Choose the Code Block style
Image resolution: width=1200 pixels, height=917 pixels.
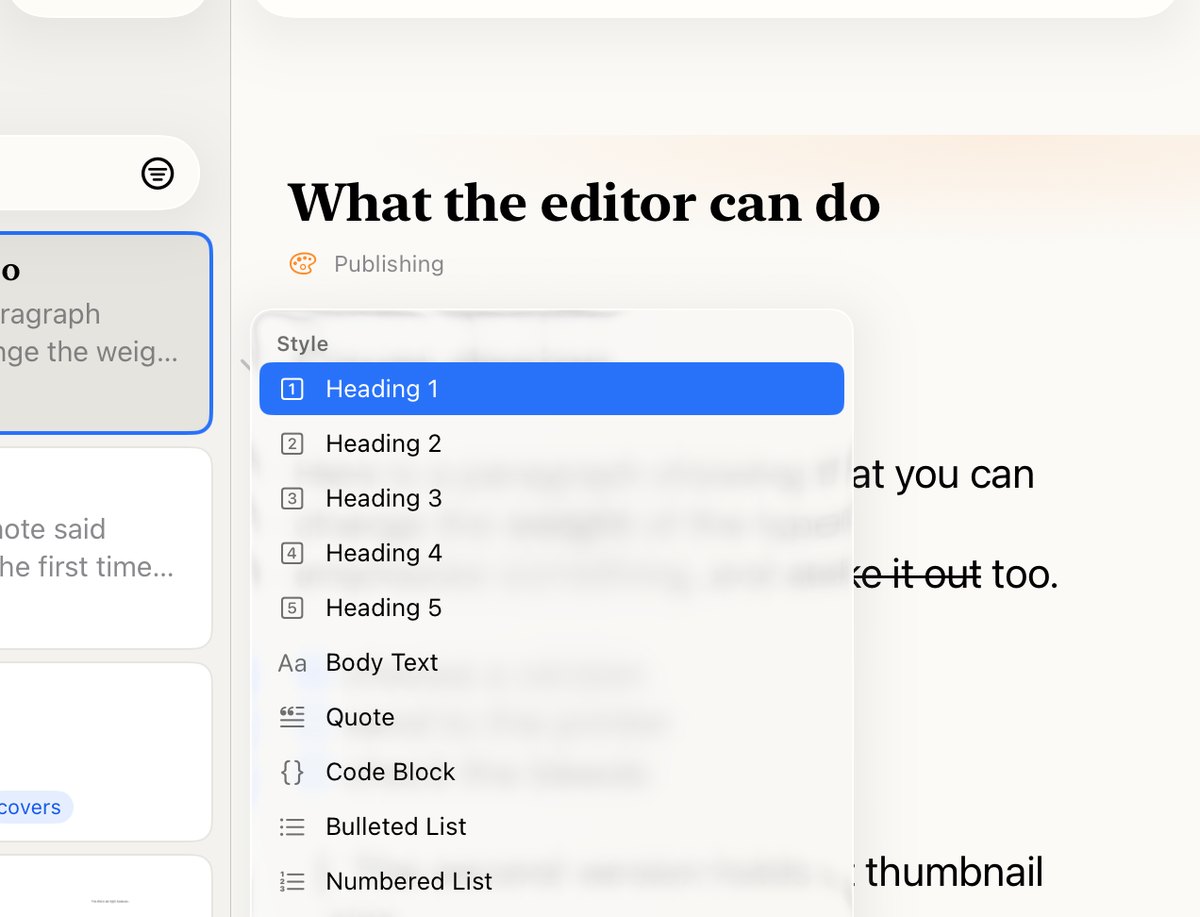click(552, 772)
